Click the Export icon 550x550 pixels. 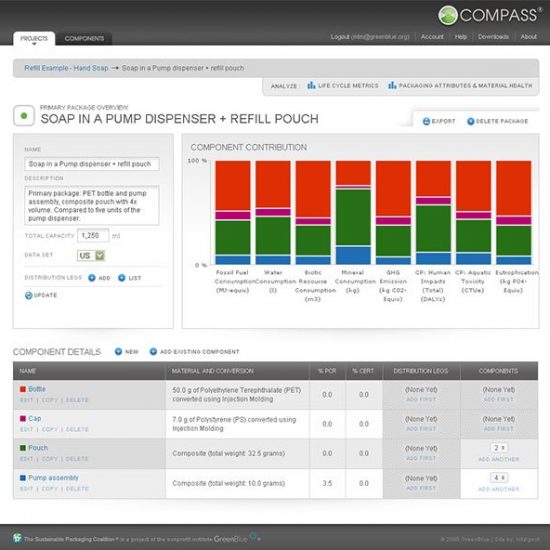(x=426, y=121)
